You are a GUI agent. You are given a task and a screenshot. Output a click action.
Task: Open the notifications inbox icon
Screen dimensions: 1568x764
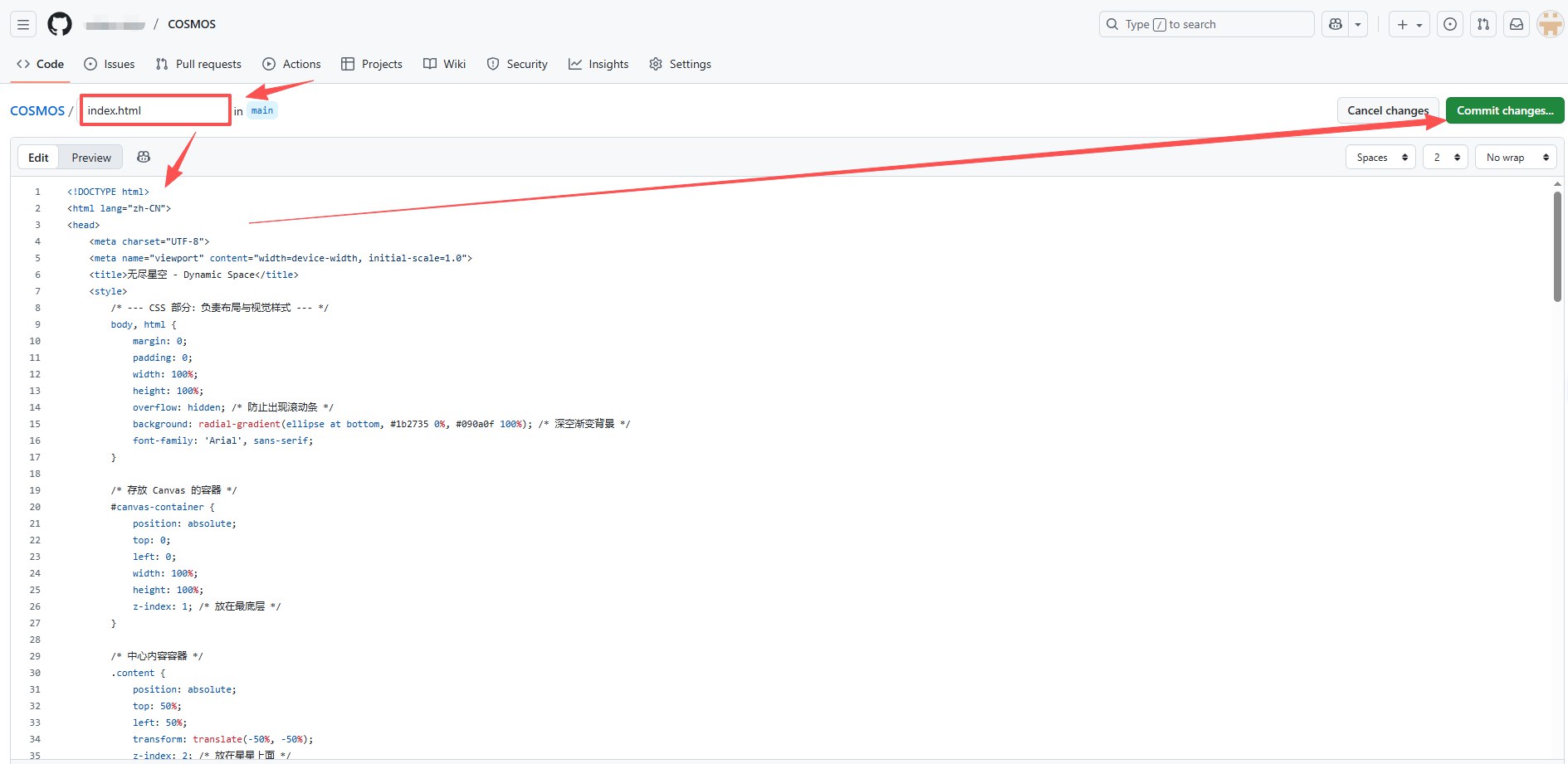pyautogui.click(x=1517, y=25)
